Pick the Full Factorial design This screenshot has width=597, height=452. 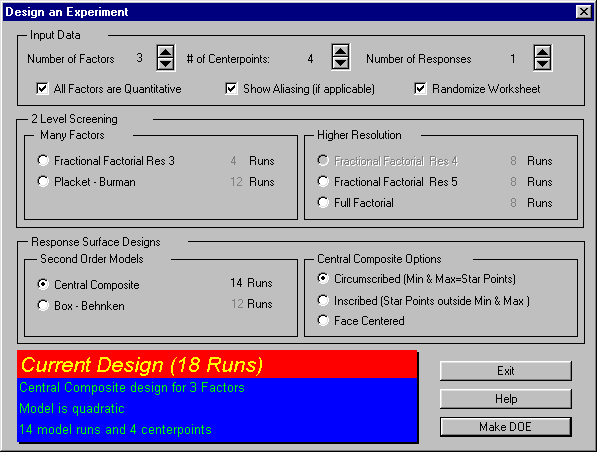click(x=323, y=202)
